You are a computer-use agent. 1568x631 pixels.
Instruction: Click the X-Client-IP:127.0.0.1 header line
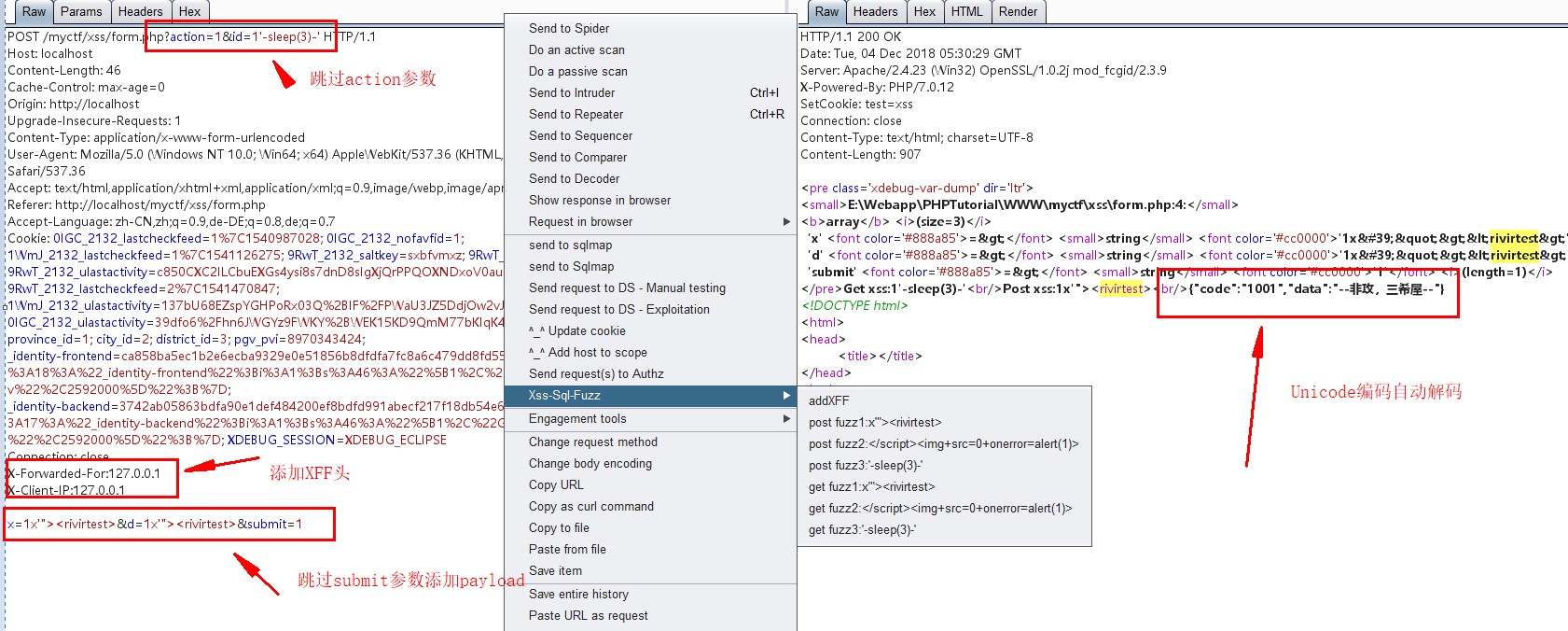66,490
